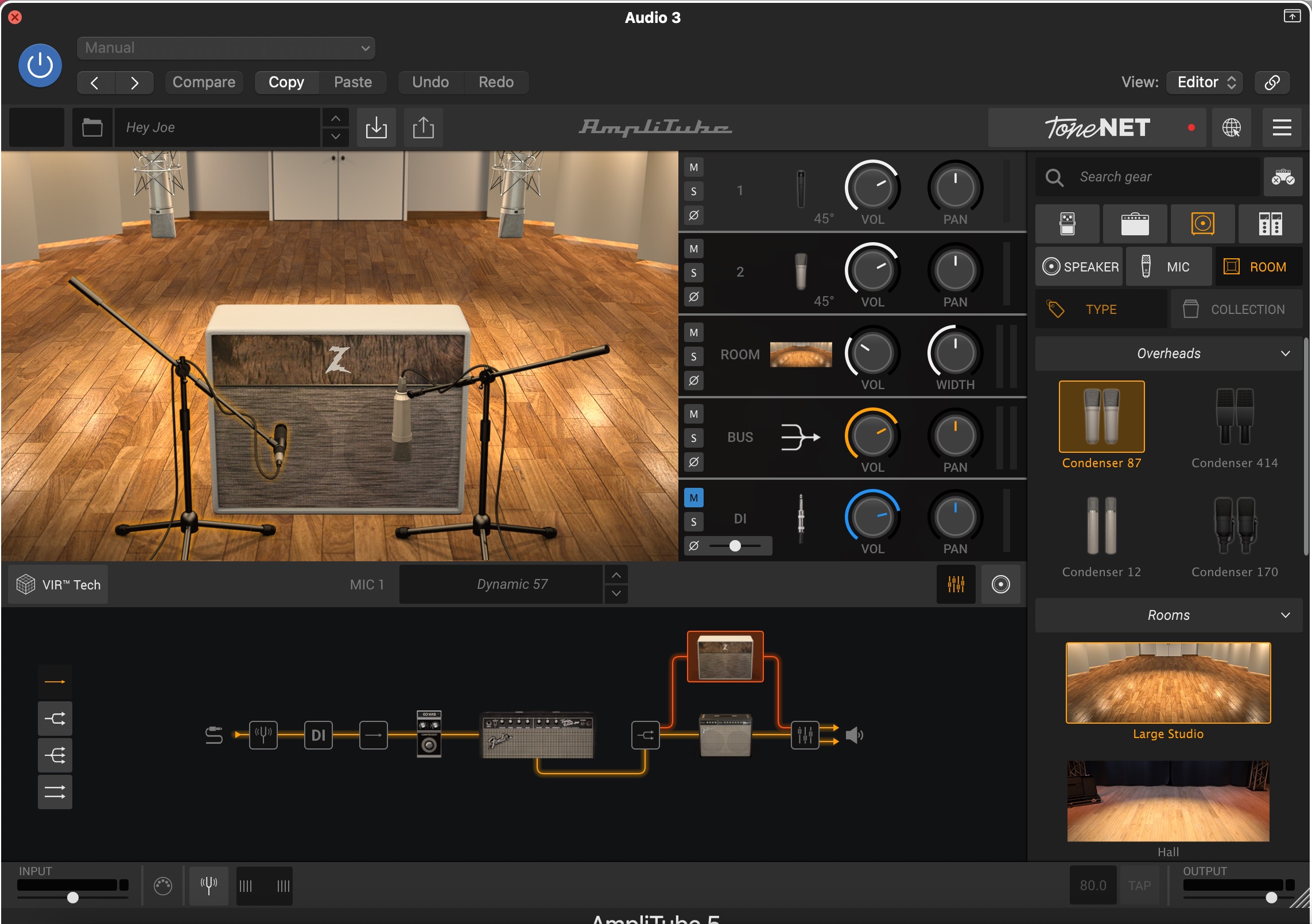The height and width of the screenshot is (924, 1312).
Task: Show the mixer sliders view icon
Action: coord(956,584)
